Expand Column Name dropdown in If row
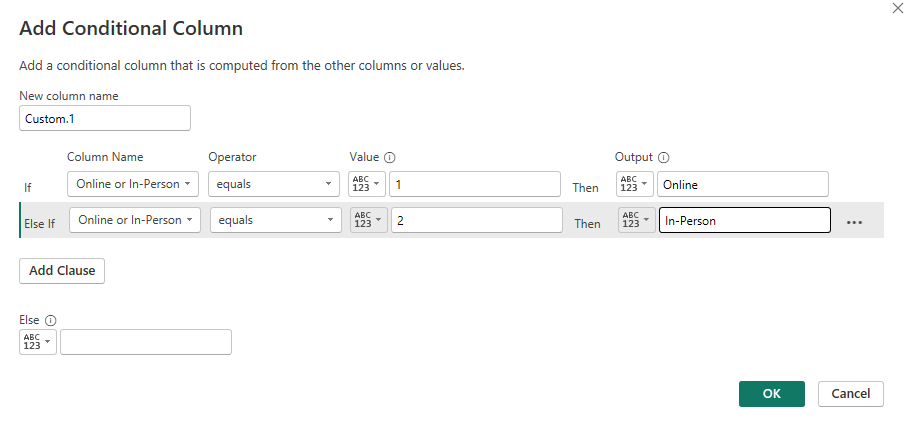Screen dimensions: 905x422 click(x=133, y=184)
